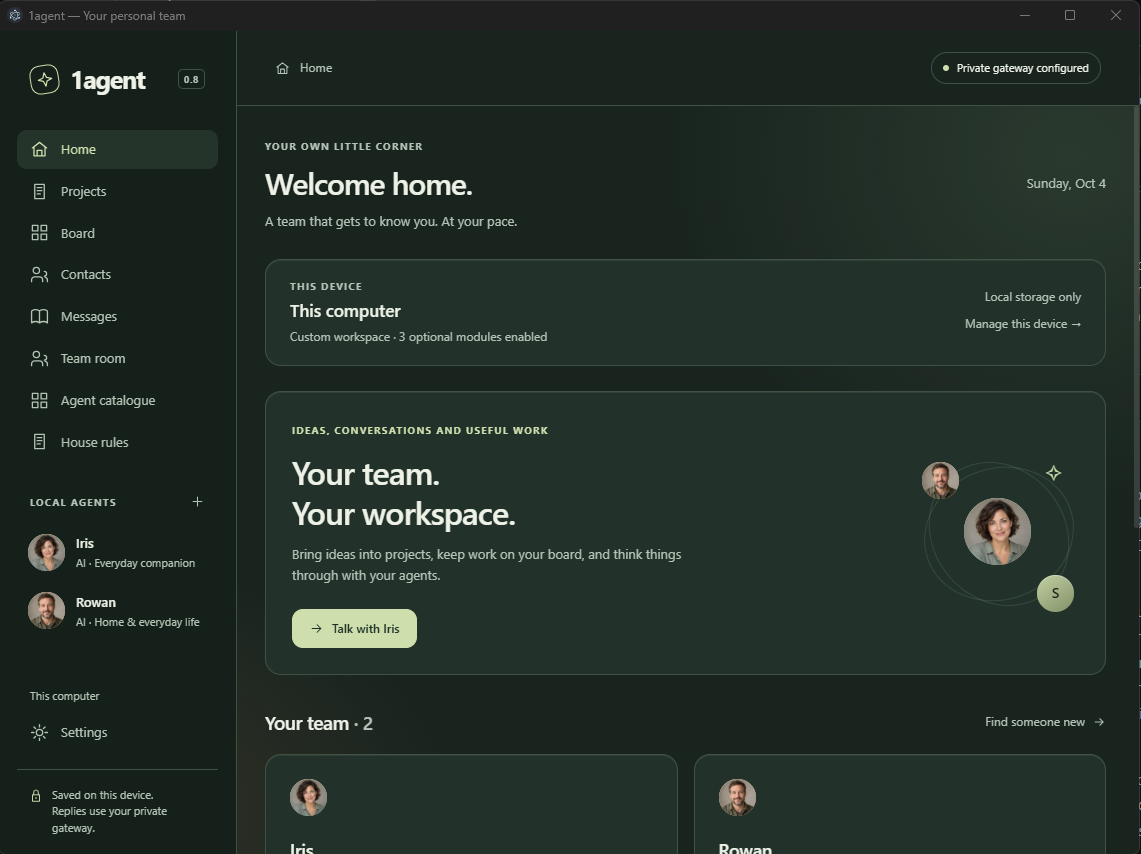The width and height of the screenshot is (1141, 854).
Task: Go to the Board section
Action: [x=117, y=233]
